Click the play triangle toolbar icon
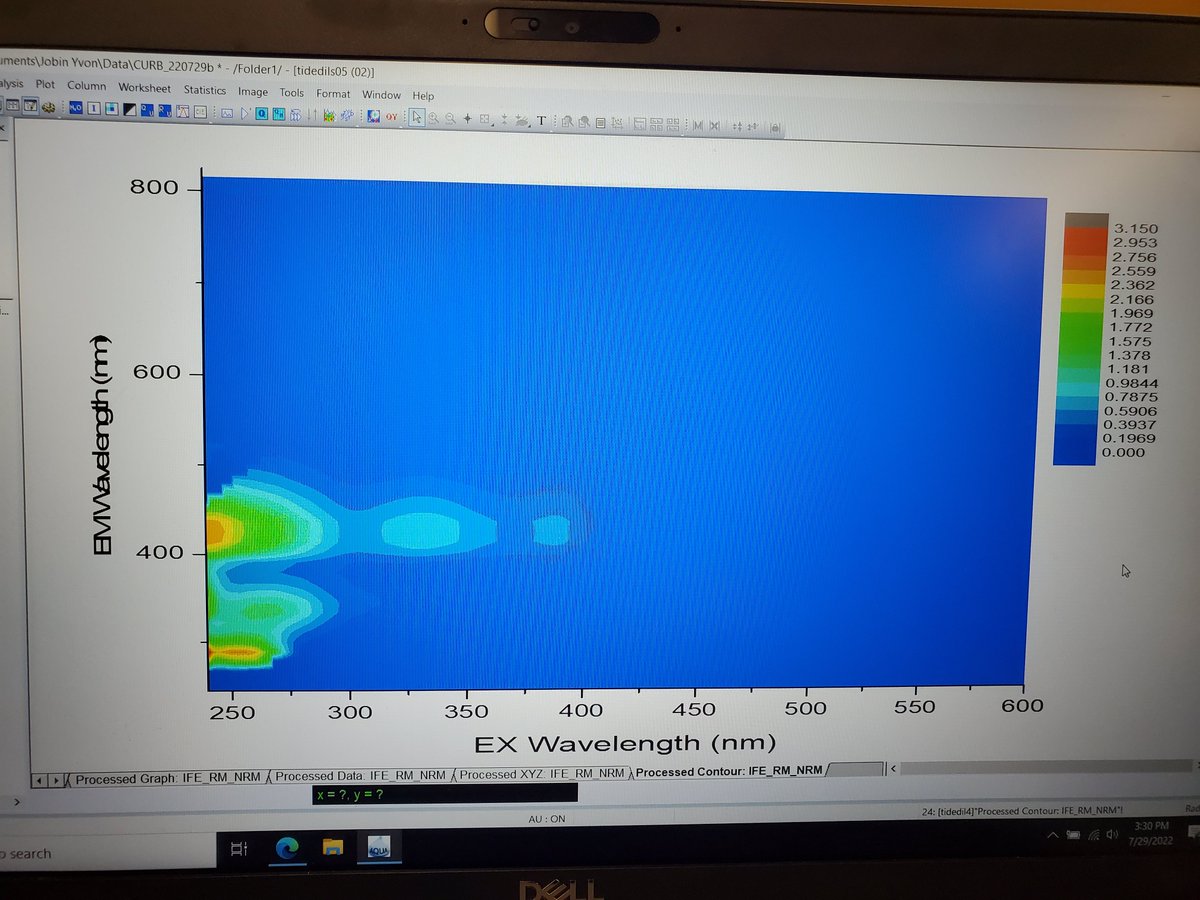The image size is (1200, 900). pyautogui.click(x=246, y=113)
